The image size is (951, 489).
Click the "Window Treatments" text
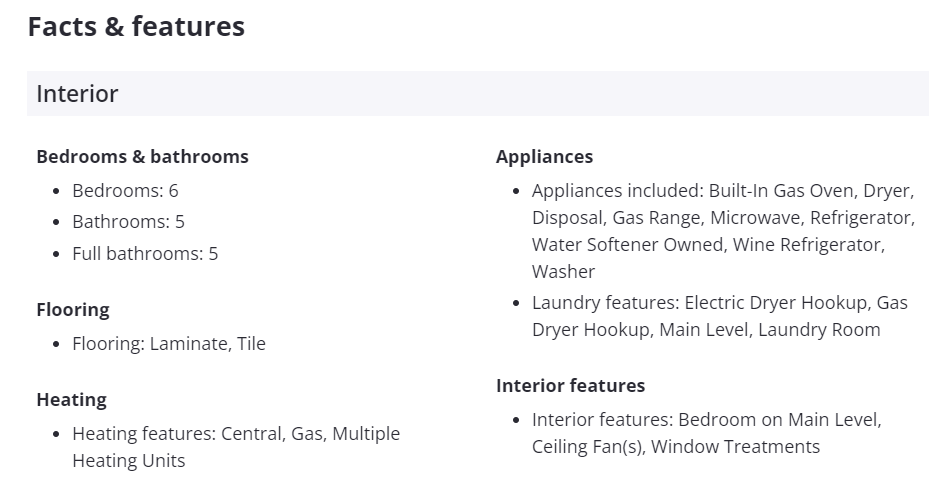click(x=735, y=447)
